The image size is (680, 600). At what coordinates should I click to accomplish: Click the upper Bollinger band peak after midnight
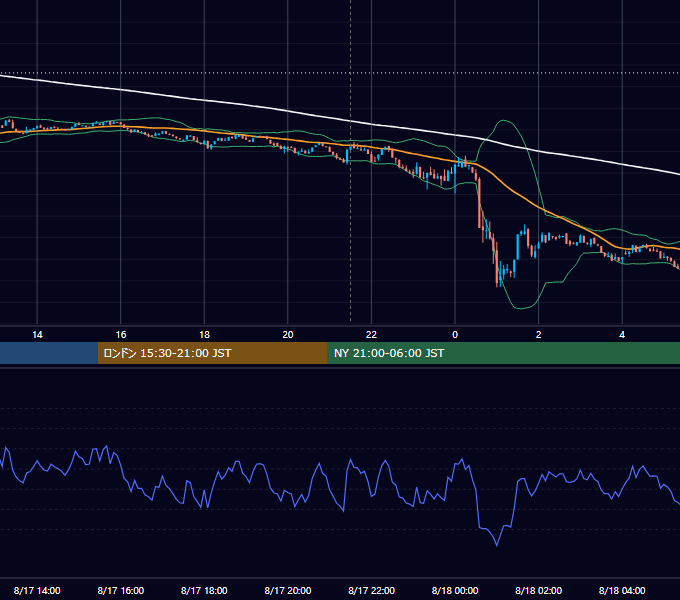coord(504,121)
